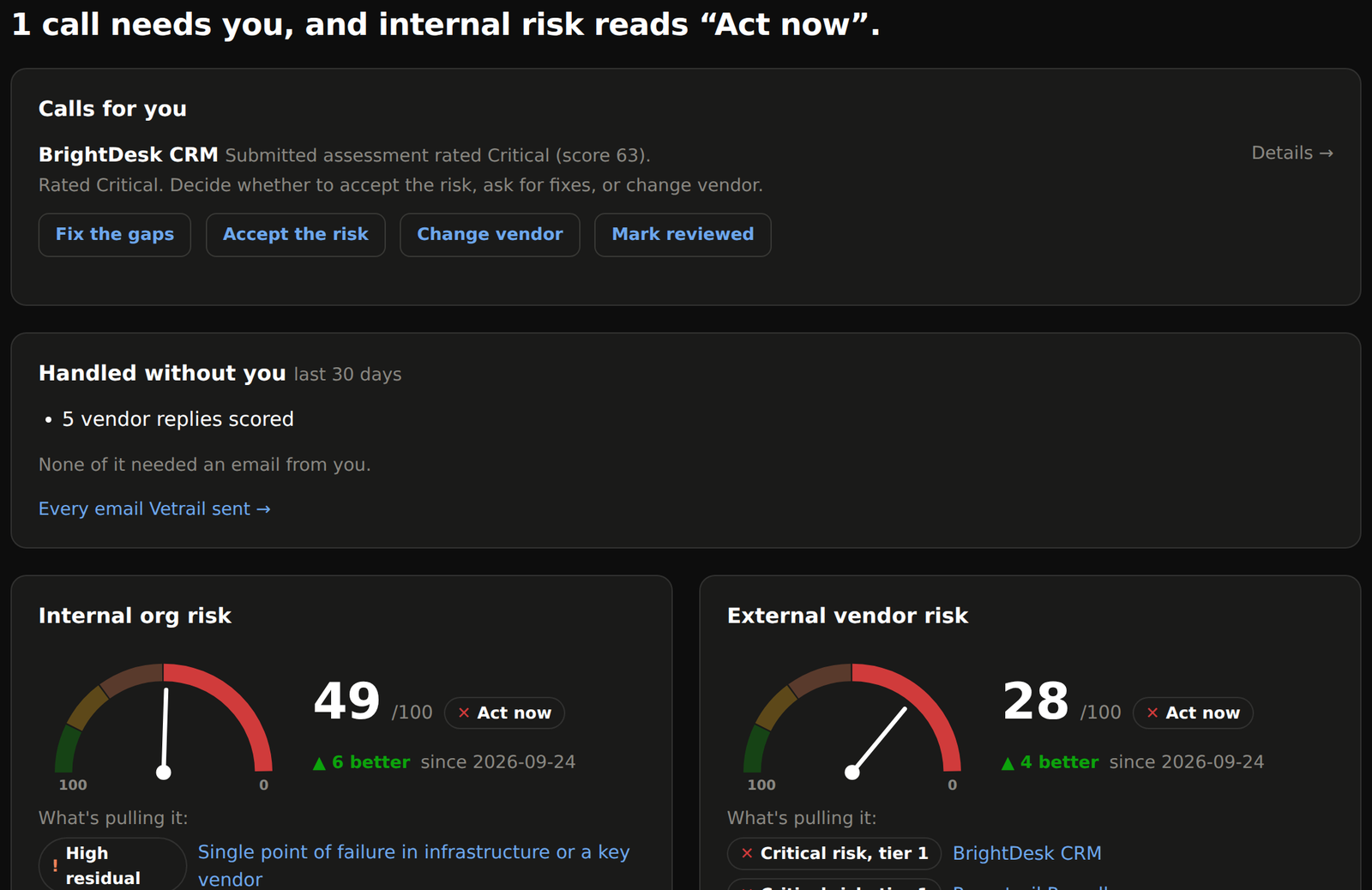Click the red X icon in Internal Act now badge
Image resolution: width=1372 pixels, height=890 pixels.
464,713
